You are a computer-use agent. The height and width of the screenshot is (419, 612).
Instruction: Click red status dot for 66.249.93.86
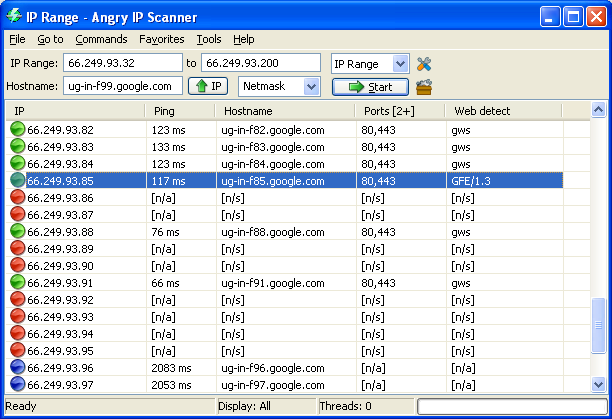[x=17, y=197]
